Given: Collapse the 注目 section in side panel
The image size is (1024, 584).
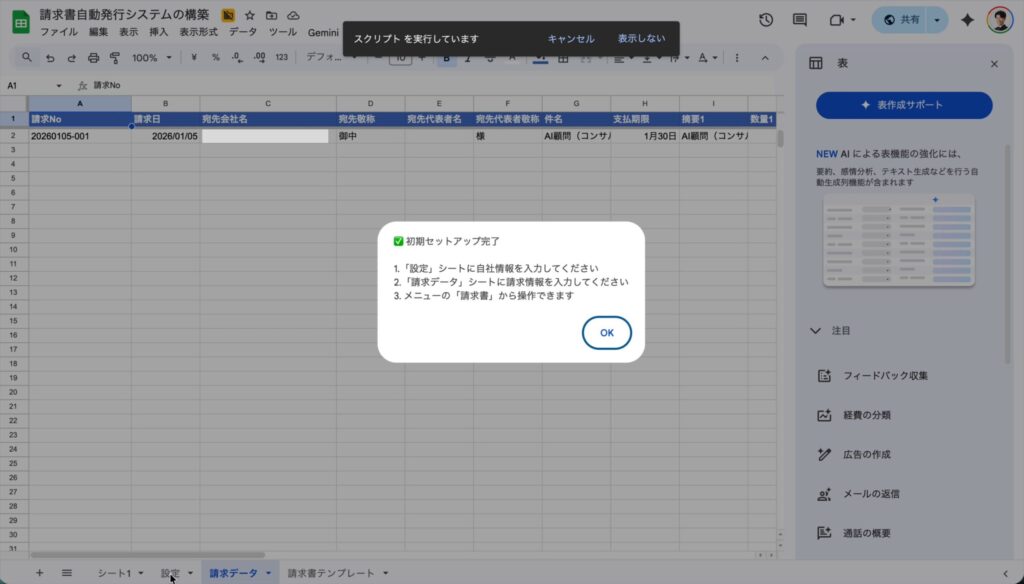Looking at the screenshot, I should pyautogui.click(x=815, y=330).
